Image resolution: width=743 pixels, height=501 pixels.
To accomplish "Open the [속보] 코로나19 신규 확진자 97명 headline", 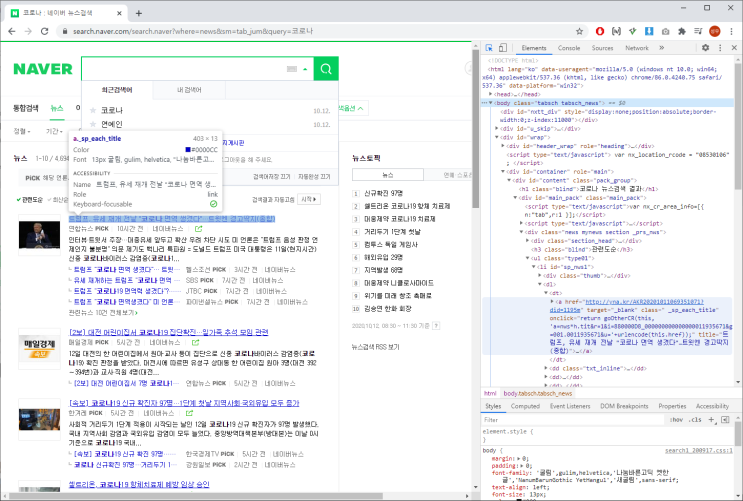I will (184, 403).
